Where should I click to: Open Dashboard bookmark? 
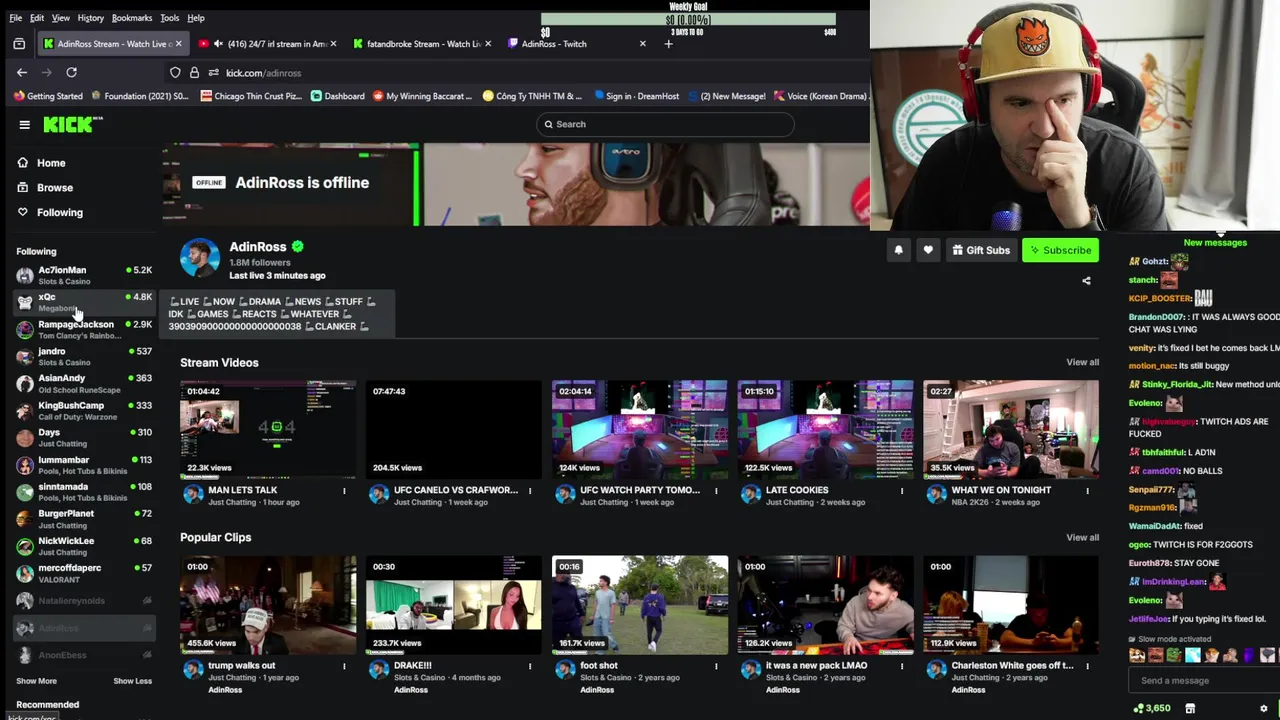(x=337, y=96)
